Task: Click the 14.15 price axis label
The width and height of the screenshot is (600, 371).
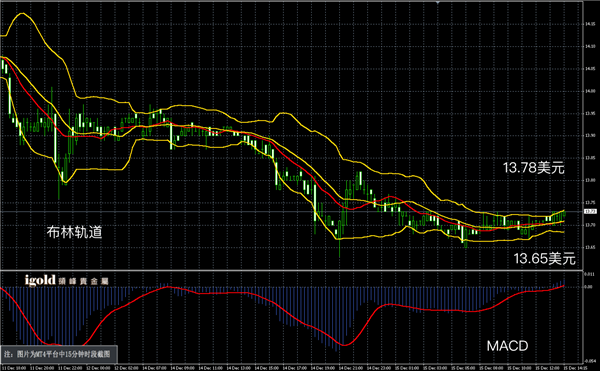Action: (x=590, y=24)
